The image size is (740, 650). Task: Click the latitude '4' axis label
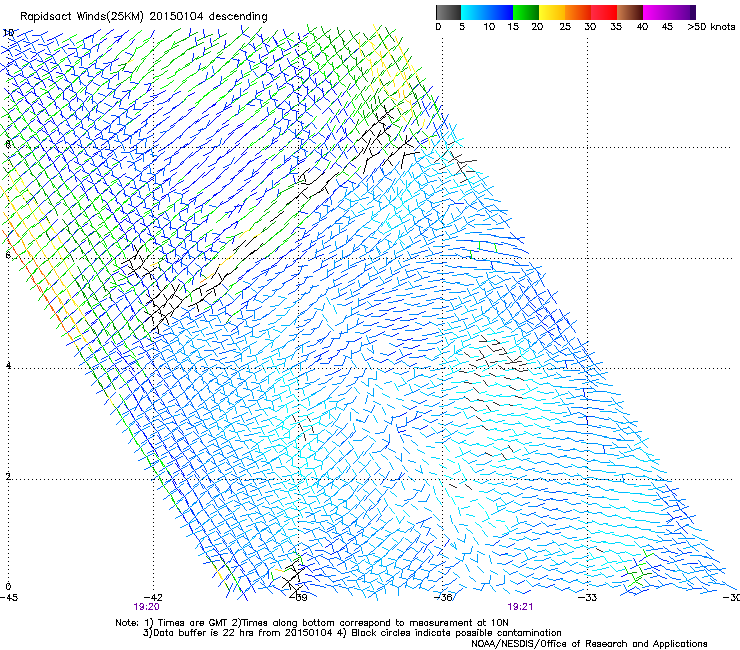(x=8, y=365)
